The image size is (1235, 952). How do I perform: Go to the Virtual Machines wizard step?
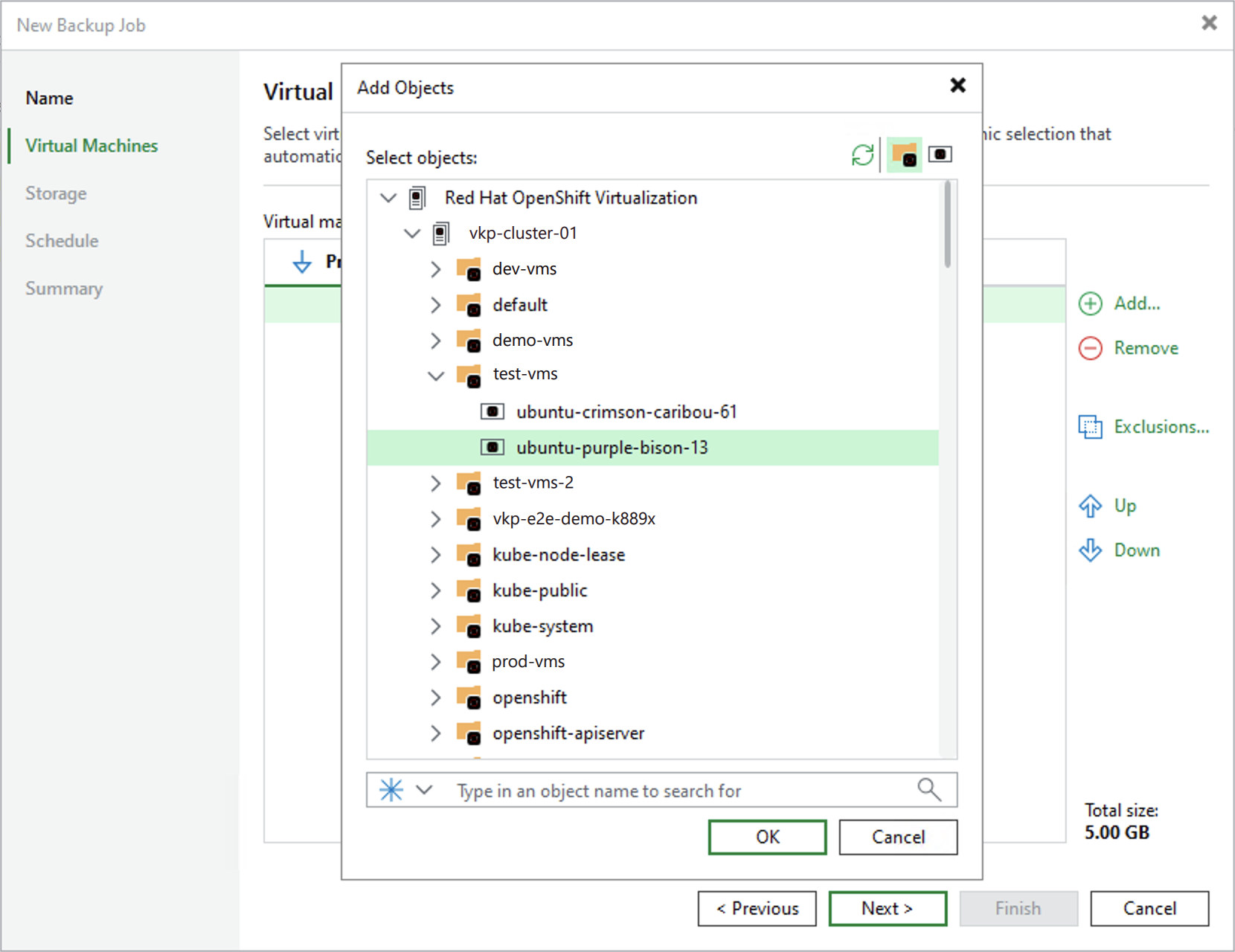(x=92, y=146)
